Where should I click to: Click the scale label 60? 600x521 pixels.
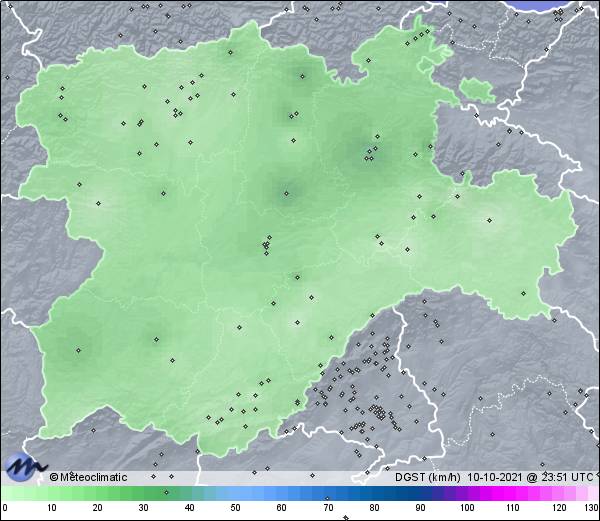click(282, 508)
